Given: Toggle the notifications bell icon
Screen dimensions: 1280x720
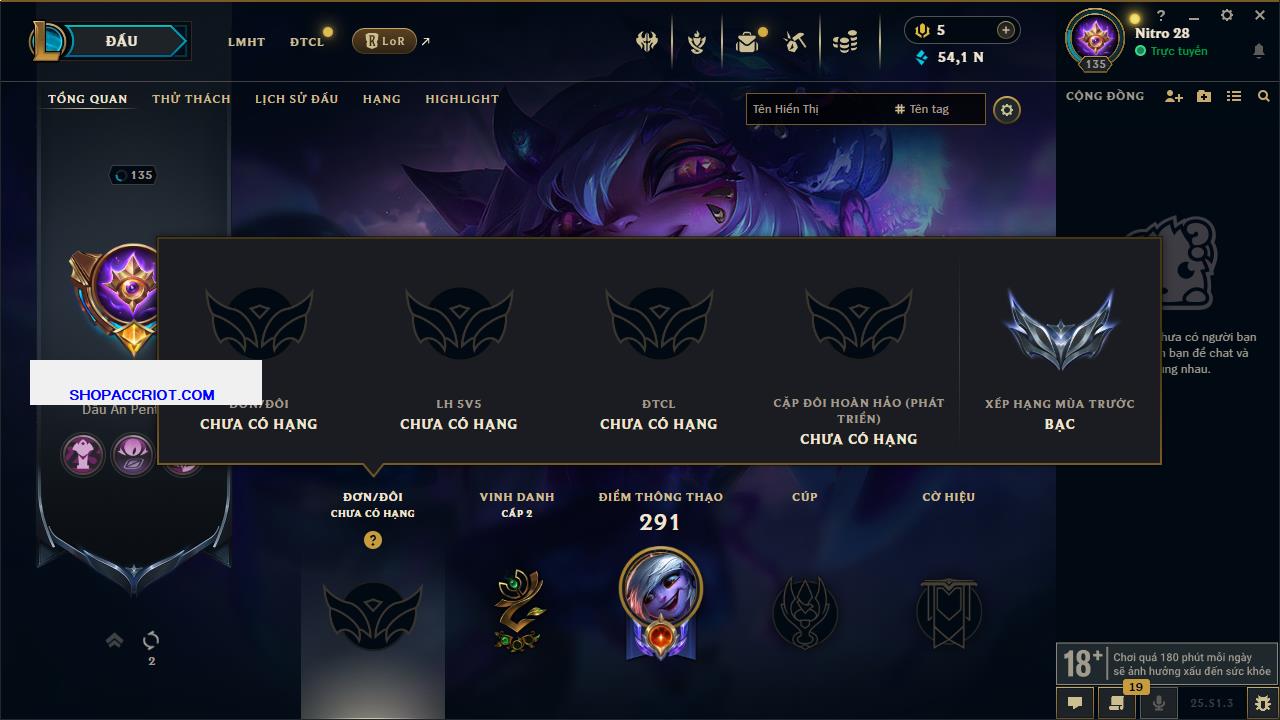Looking at the screenshot, I should click(1258, 51).
